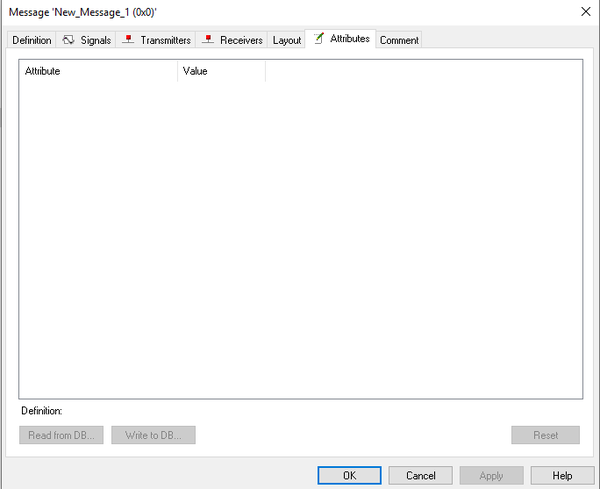This screenshot has height=489, width=600.
Task: Close the Message dialog window
Action: tap(585, 12)
